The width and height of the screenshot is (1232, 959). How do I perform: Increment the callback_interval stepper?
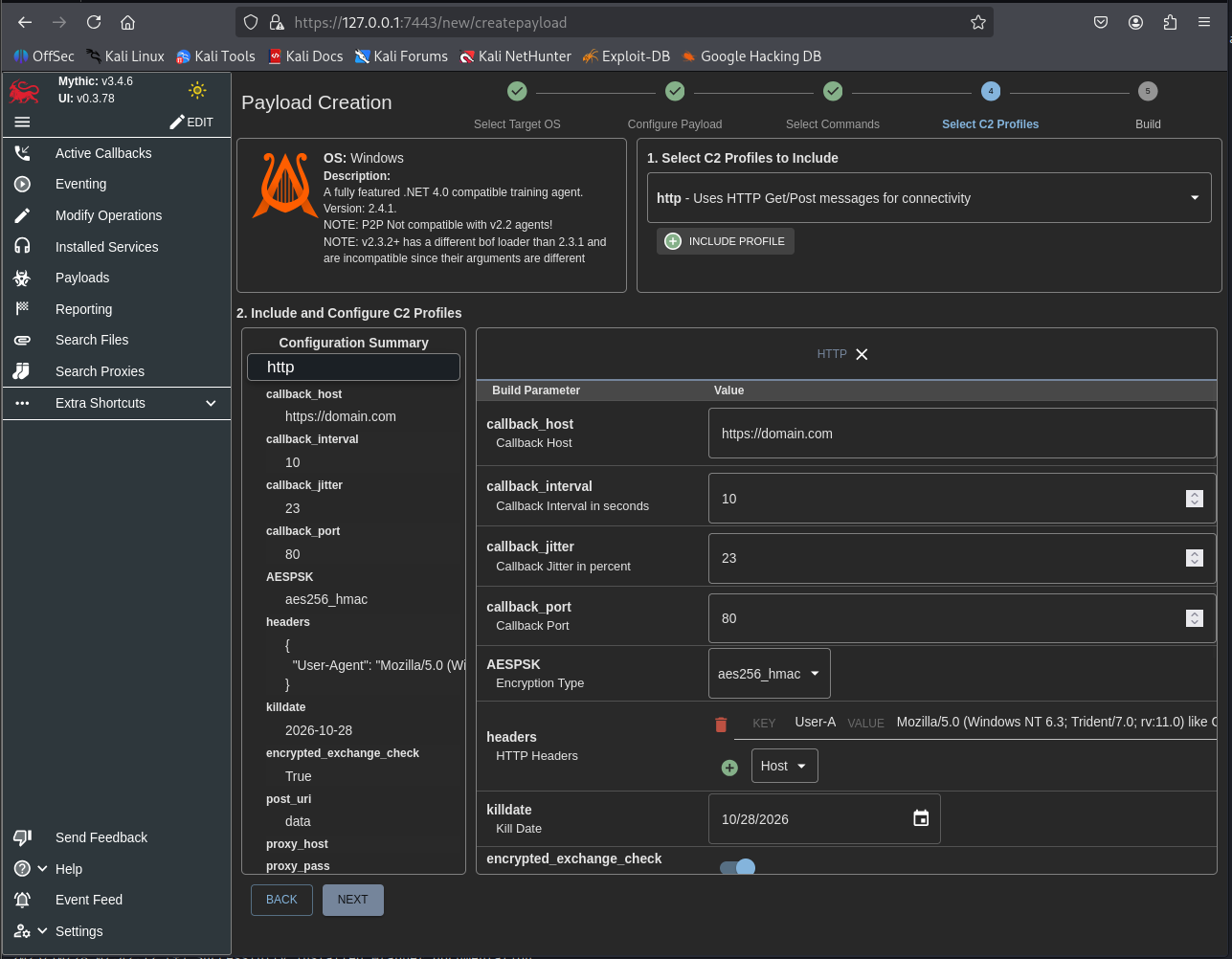click(1194, 494)
